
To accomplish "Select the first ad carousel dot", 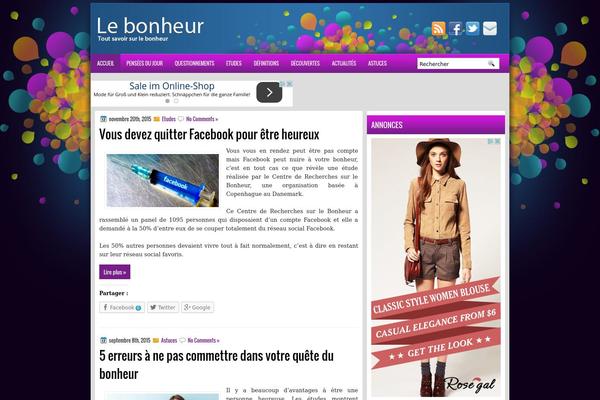I will pyautogui.click(x=167, y=101).
